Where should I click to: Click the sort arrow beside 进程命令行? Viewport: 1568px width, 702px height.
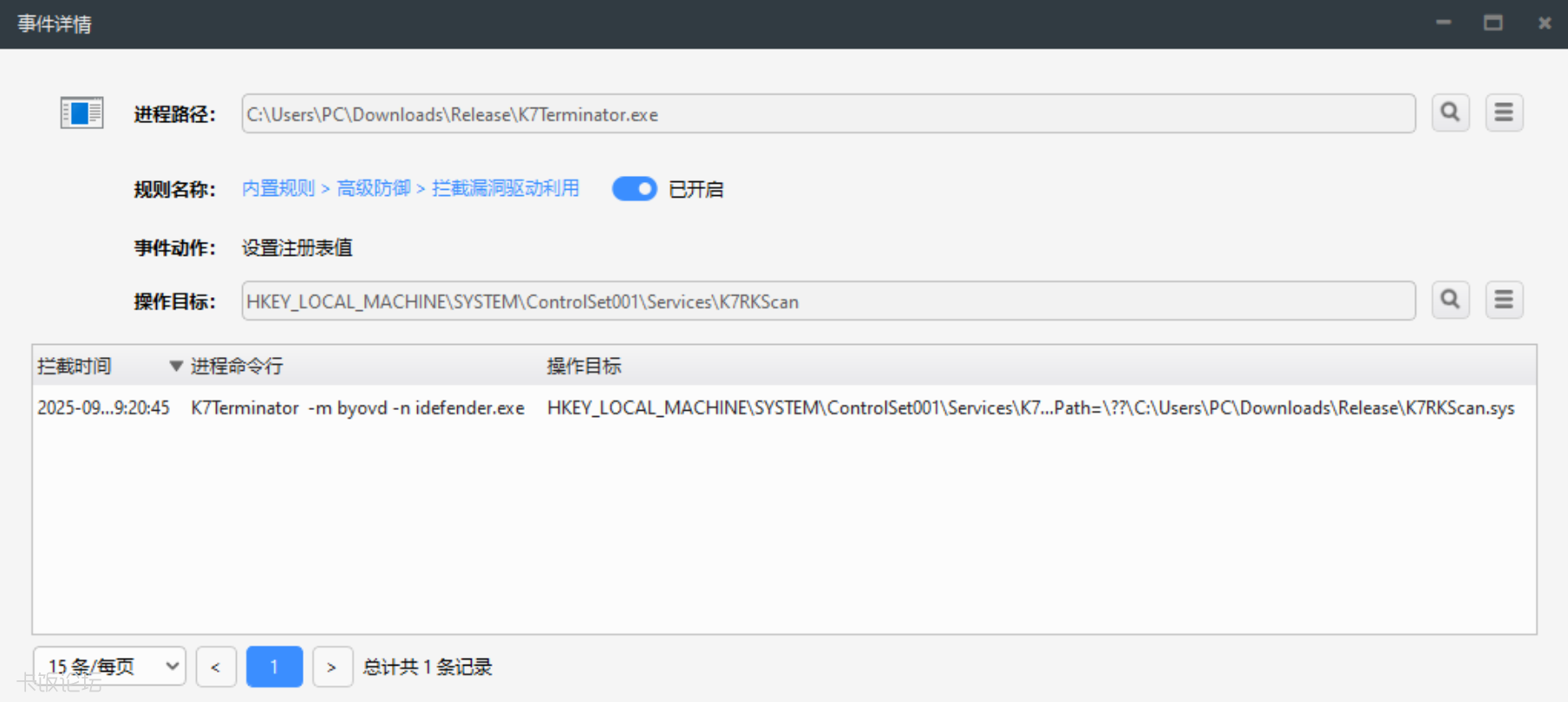point(176,366)
